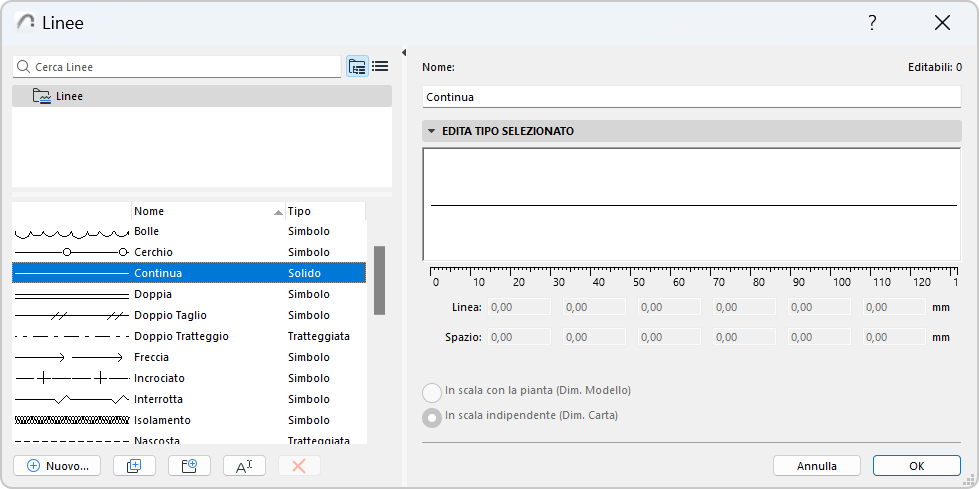
Task: Click the Linee folder icon in tree
Action: (41, 96)
